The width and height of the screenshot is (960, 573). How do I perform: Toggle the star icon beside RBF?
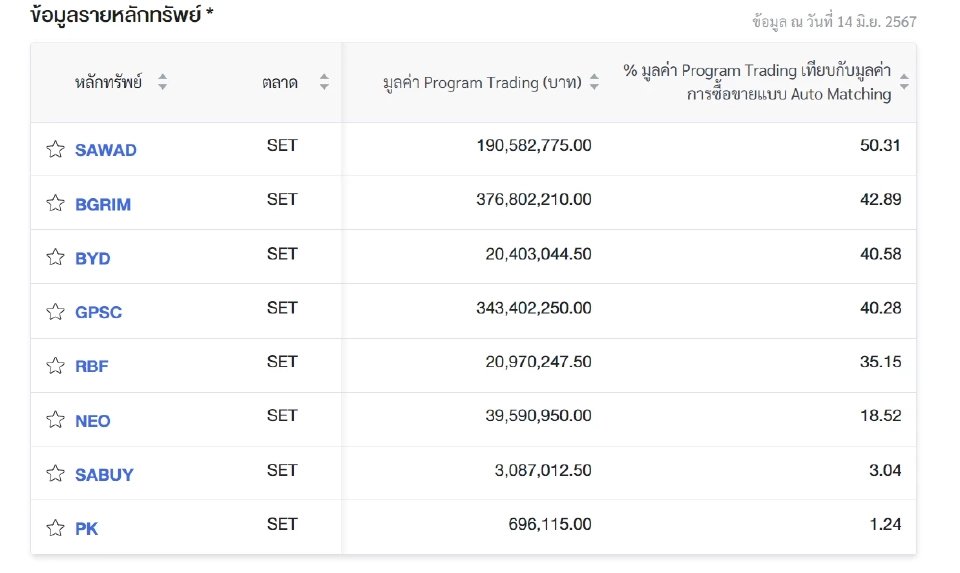coord(55,365)
